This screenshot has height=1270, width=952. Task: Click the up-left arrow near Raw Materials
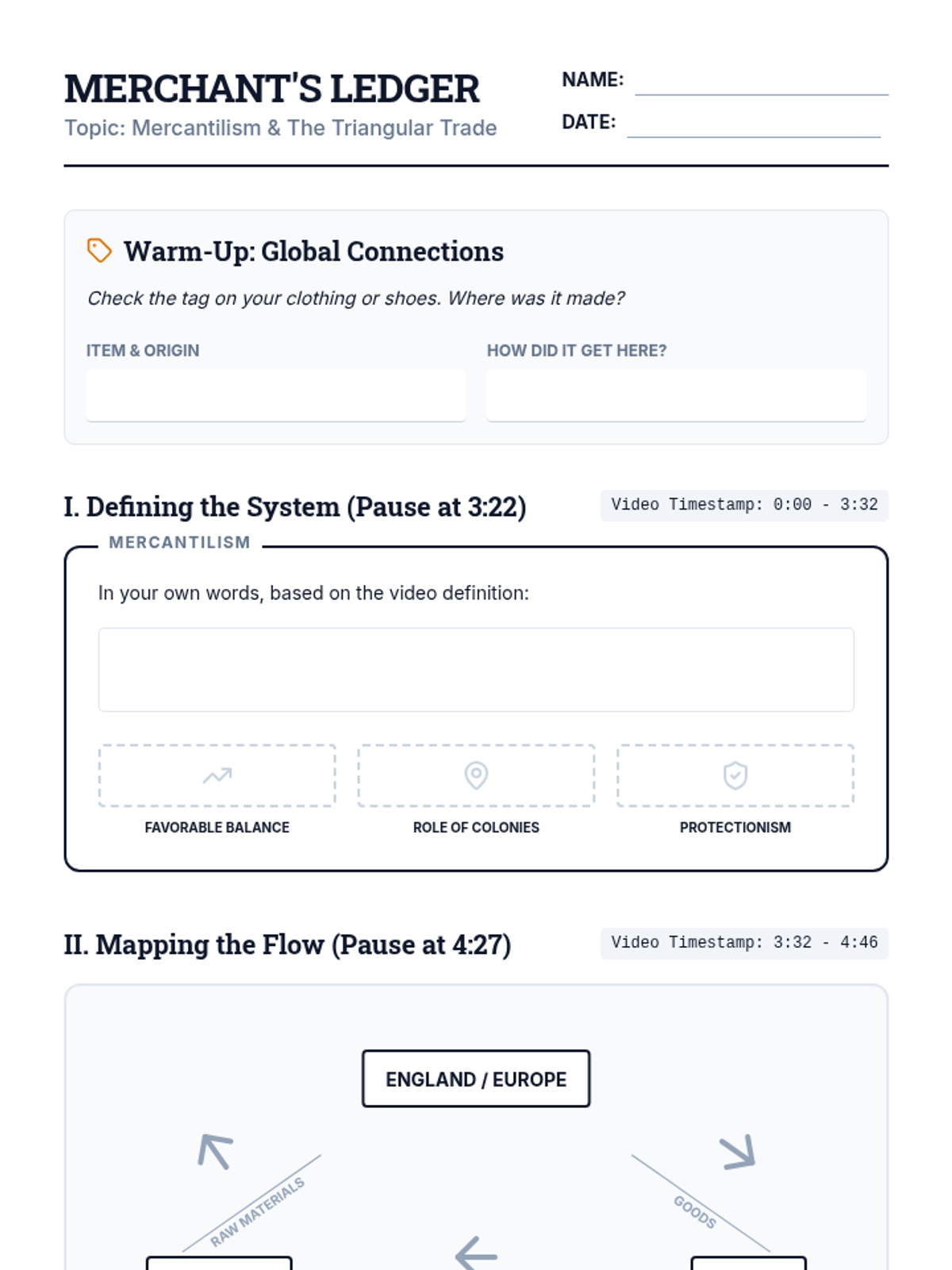(215, 1152)
